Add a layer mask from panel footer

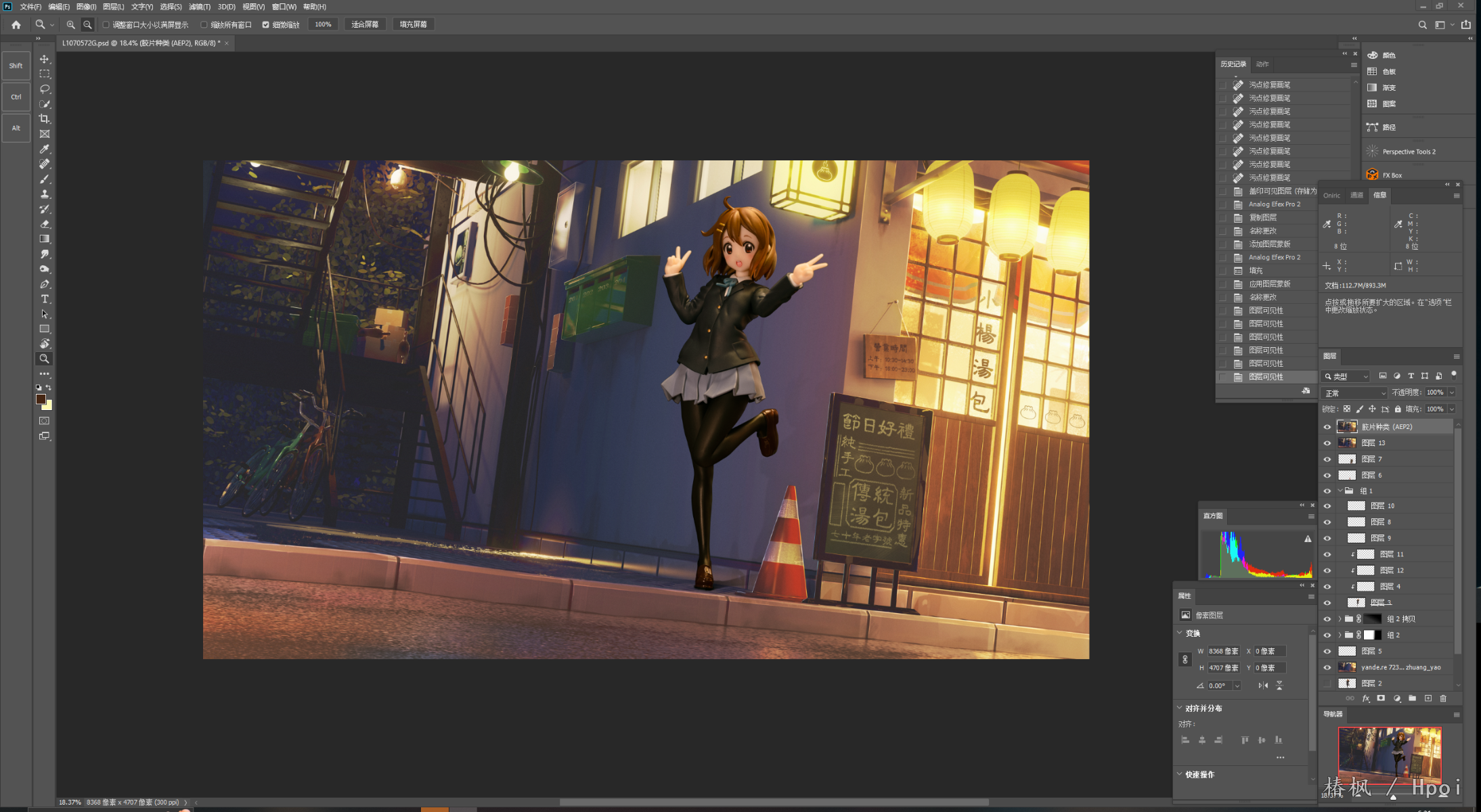click(1381, 698)
